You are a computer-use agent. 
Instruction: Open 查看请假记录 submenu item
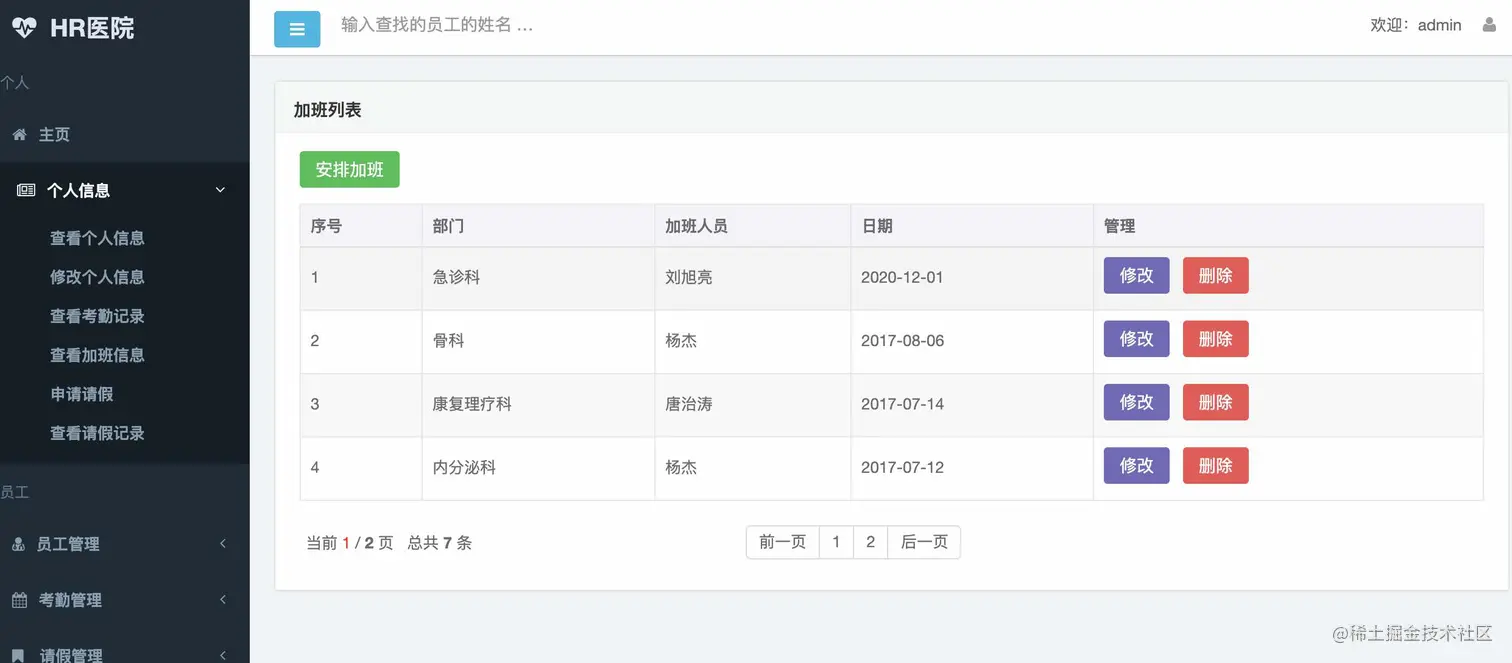click(97, 433)
